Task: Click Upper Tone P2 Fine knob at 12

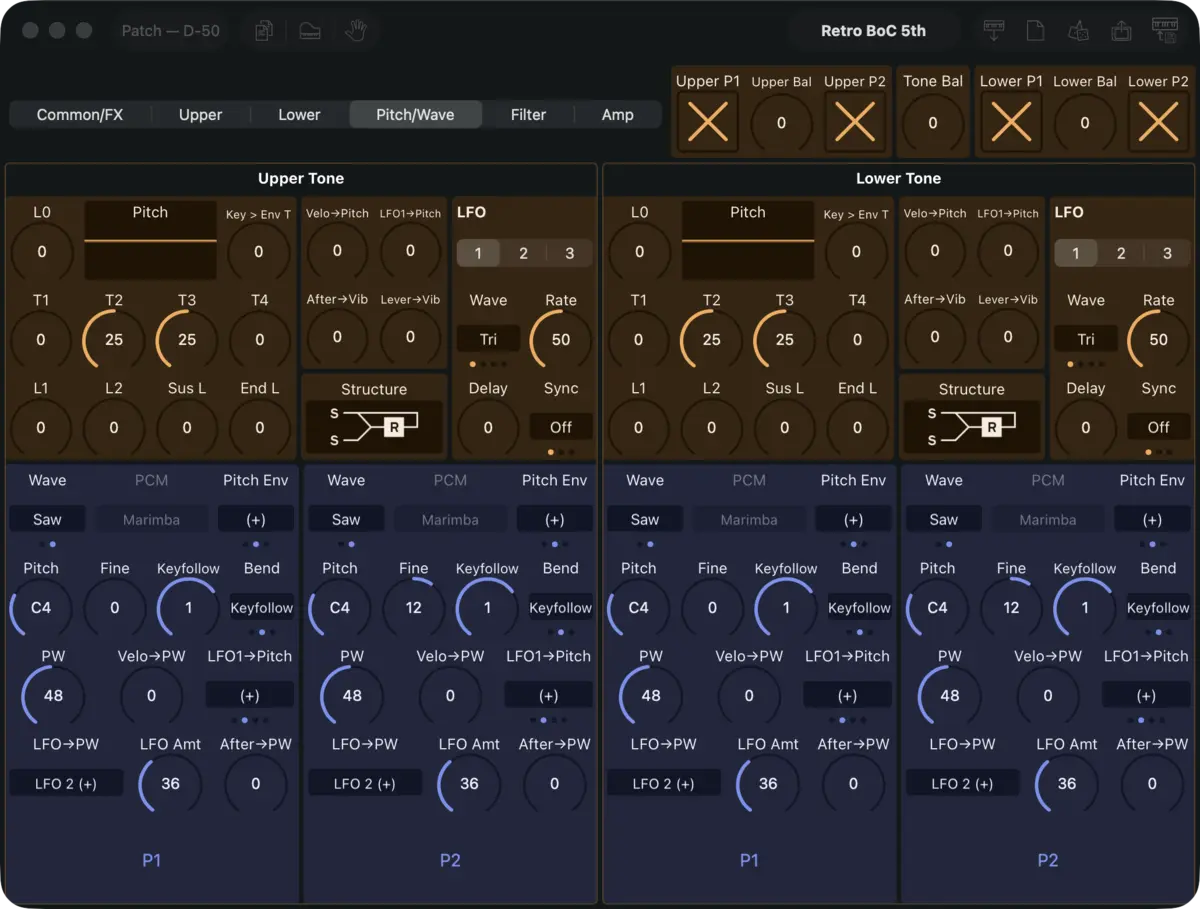Action: [x=413, y=607]
